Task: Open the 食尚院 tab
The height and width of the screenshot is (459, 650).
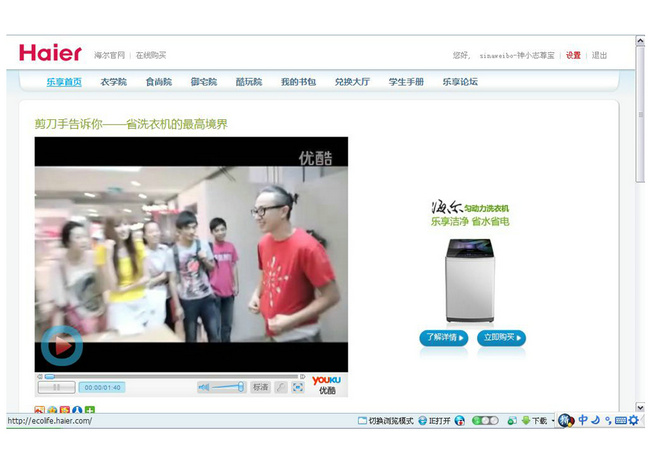Action: tap(159, 82)
